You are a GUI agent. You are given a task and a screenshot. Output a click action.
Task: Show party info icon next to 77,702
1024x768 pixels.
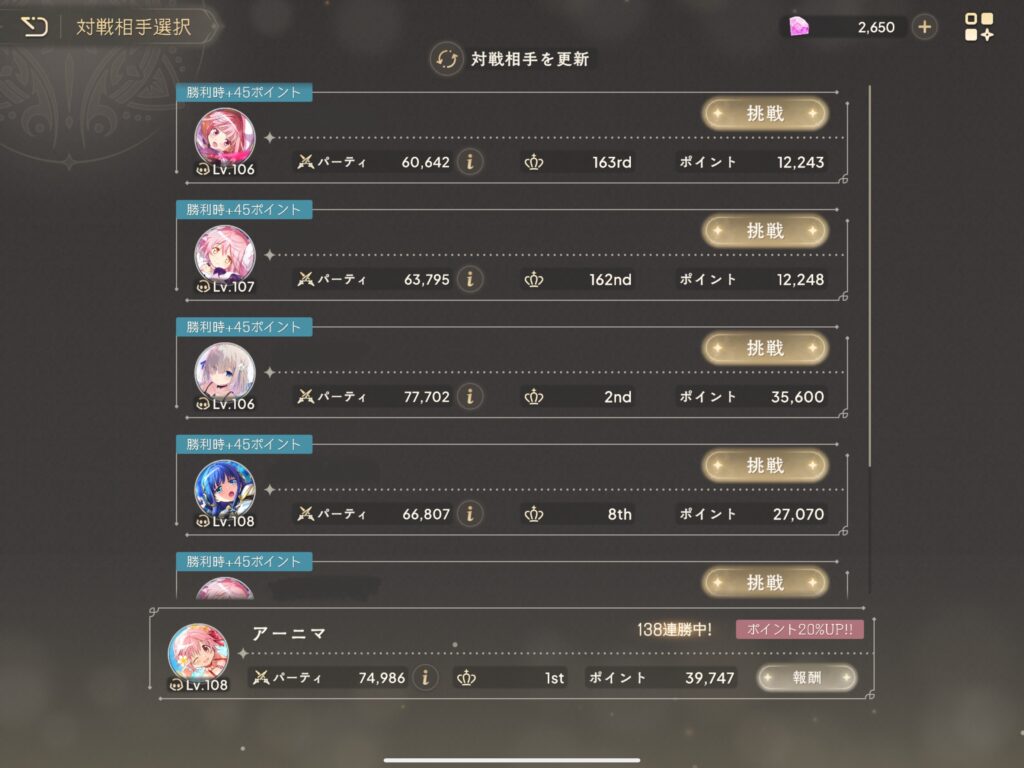470,396
